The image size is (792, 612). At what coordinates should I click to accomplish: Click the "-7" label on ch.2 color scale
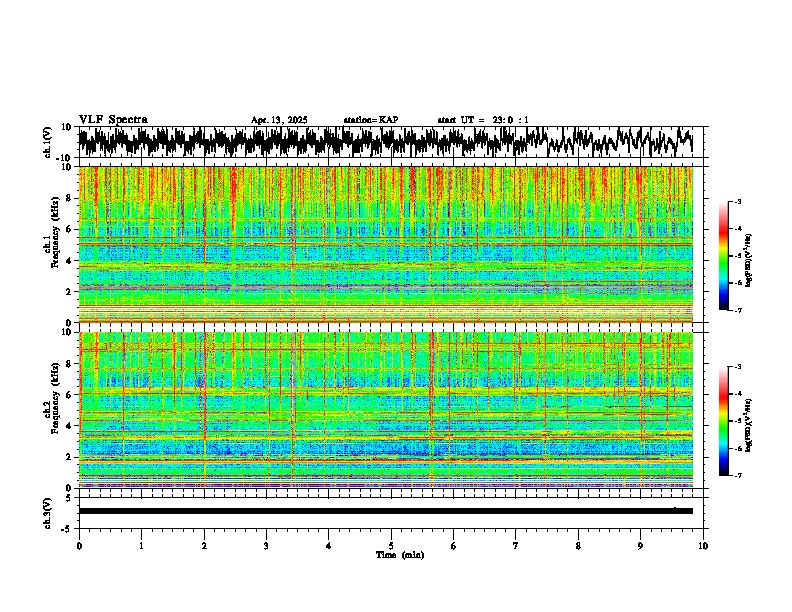point(737,476)
